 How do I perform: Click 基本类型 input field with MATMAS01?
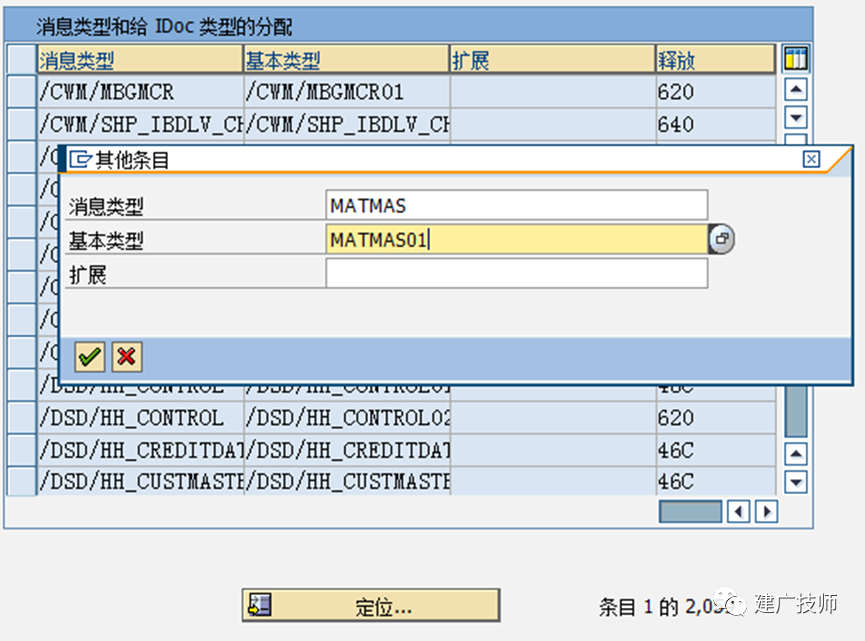pyautogui.click(x=516, y=239)
